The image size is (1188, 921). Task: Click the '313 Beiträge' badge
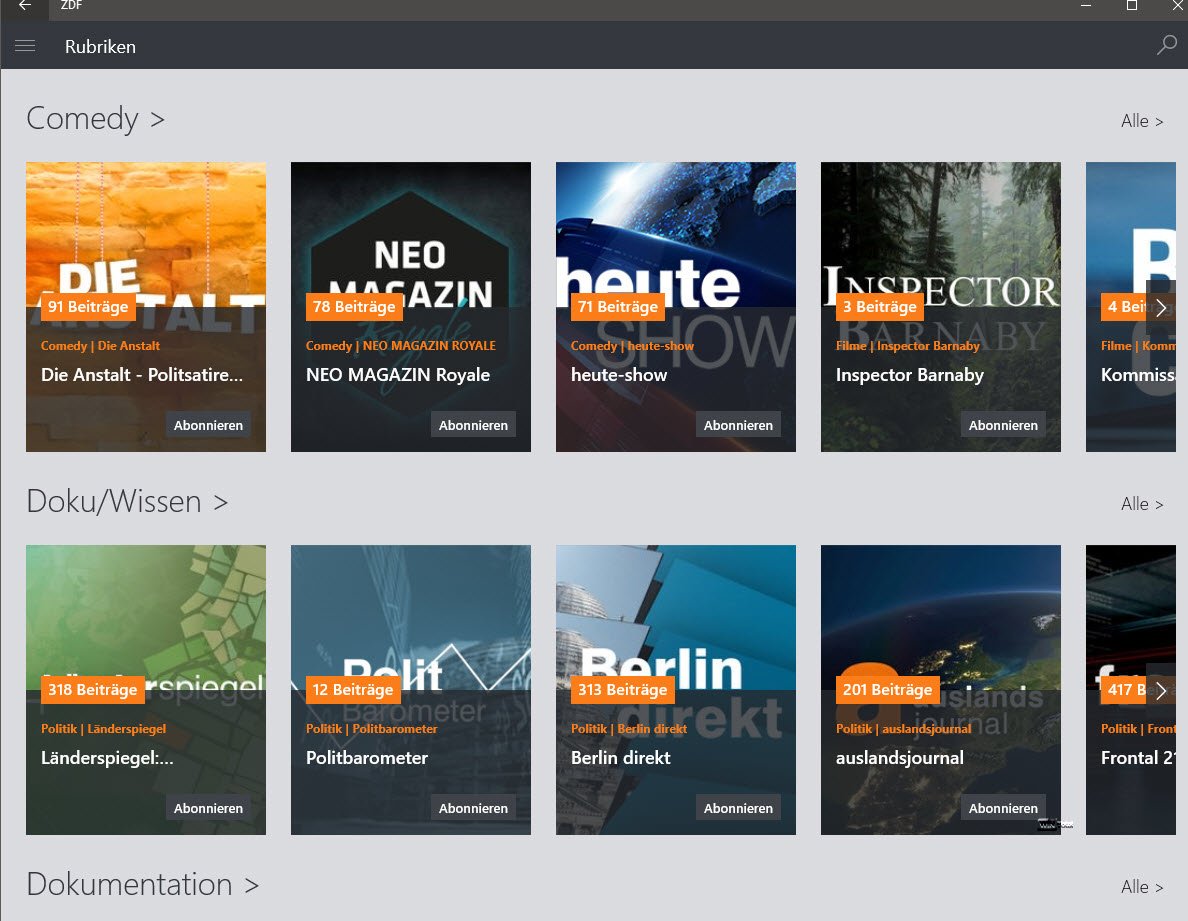pos(623,690)
